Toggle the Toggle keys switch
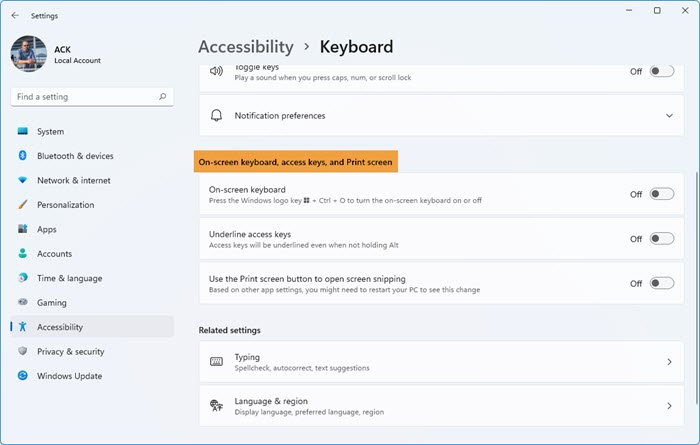700x445 pixels. [x=661, y=72]
